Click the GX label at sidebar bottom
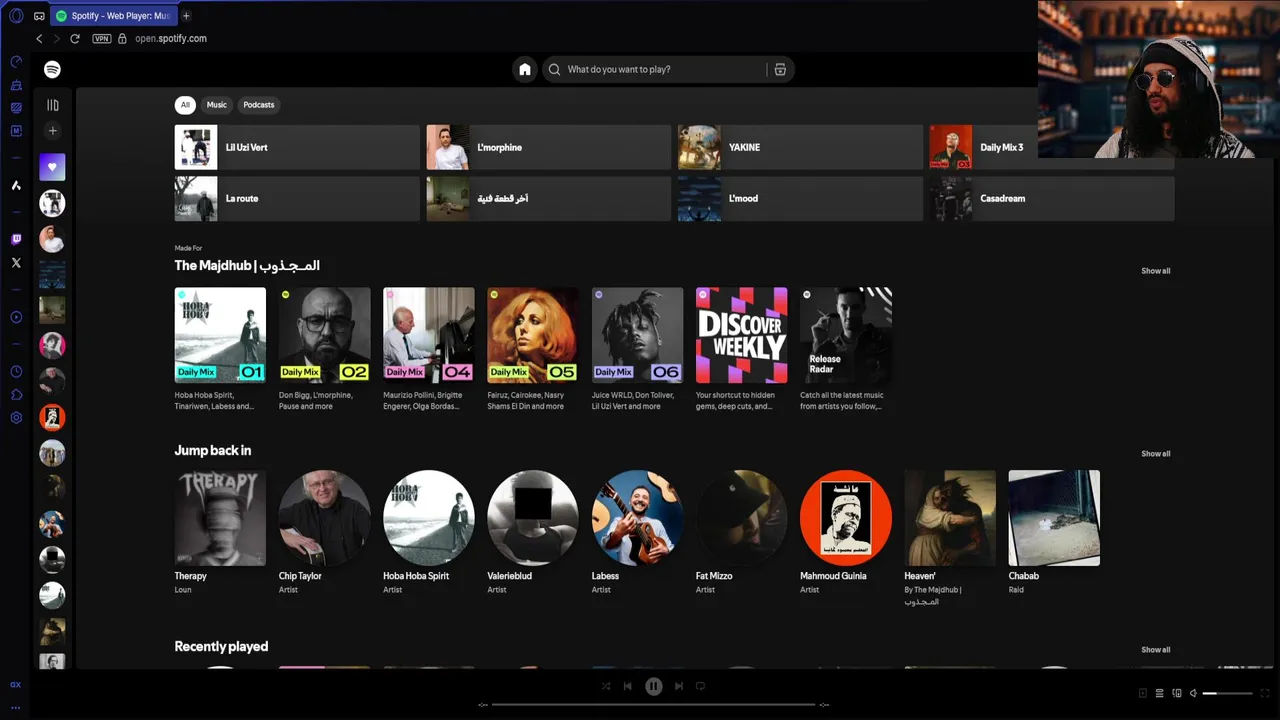This screenshot has width=1280, height=720. pos(16,685)
